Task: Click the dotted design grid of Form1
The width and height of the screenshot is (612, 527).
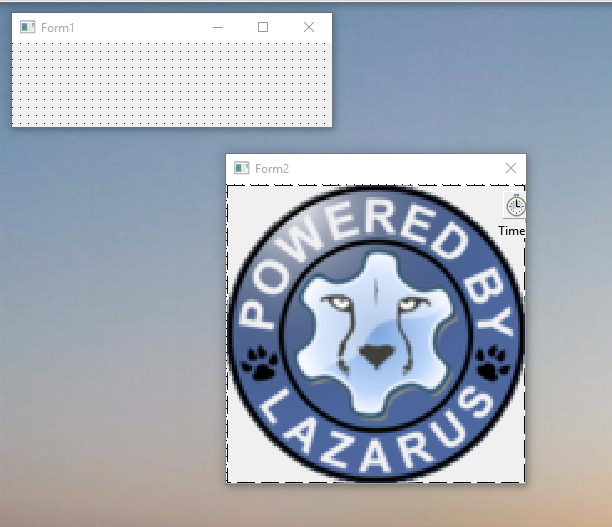Action: [x=172, y=84]
